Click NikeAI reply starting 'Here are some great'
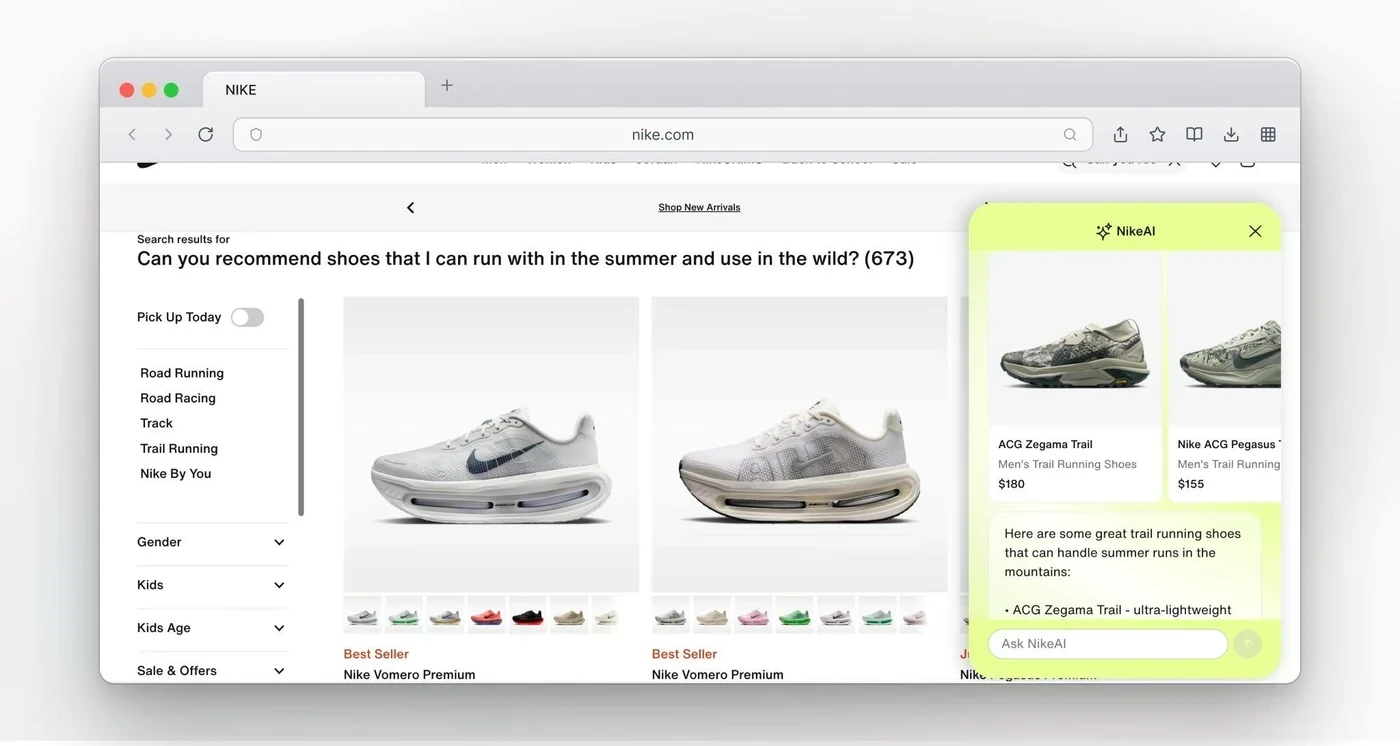 pyautogui.click(x=1122, y=553)
